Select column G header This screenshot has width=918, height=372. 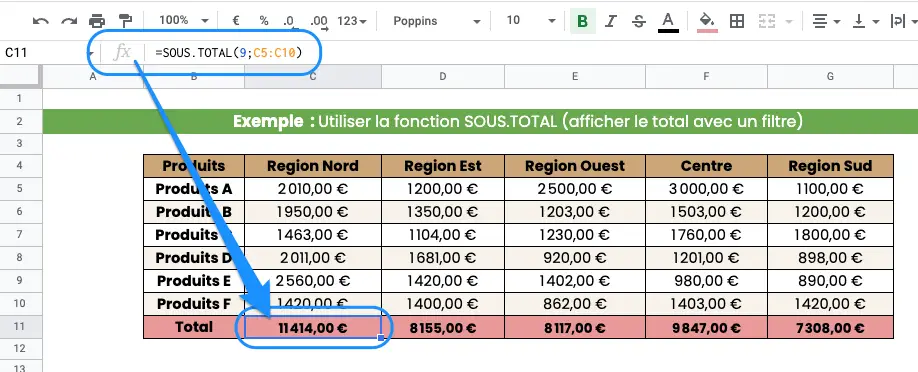click(x=830, y=76)
